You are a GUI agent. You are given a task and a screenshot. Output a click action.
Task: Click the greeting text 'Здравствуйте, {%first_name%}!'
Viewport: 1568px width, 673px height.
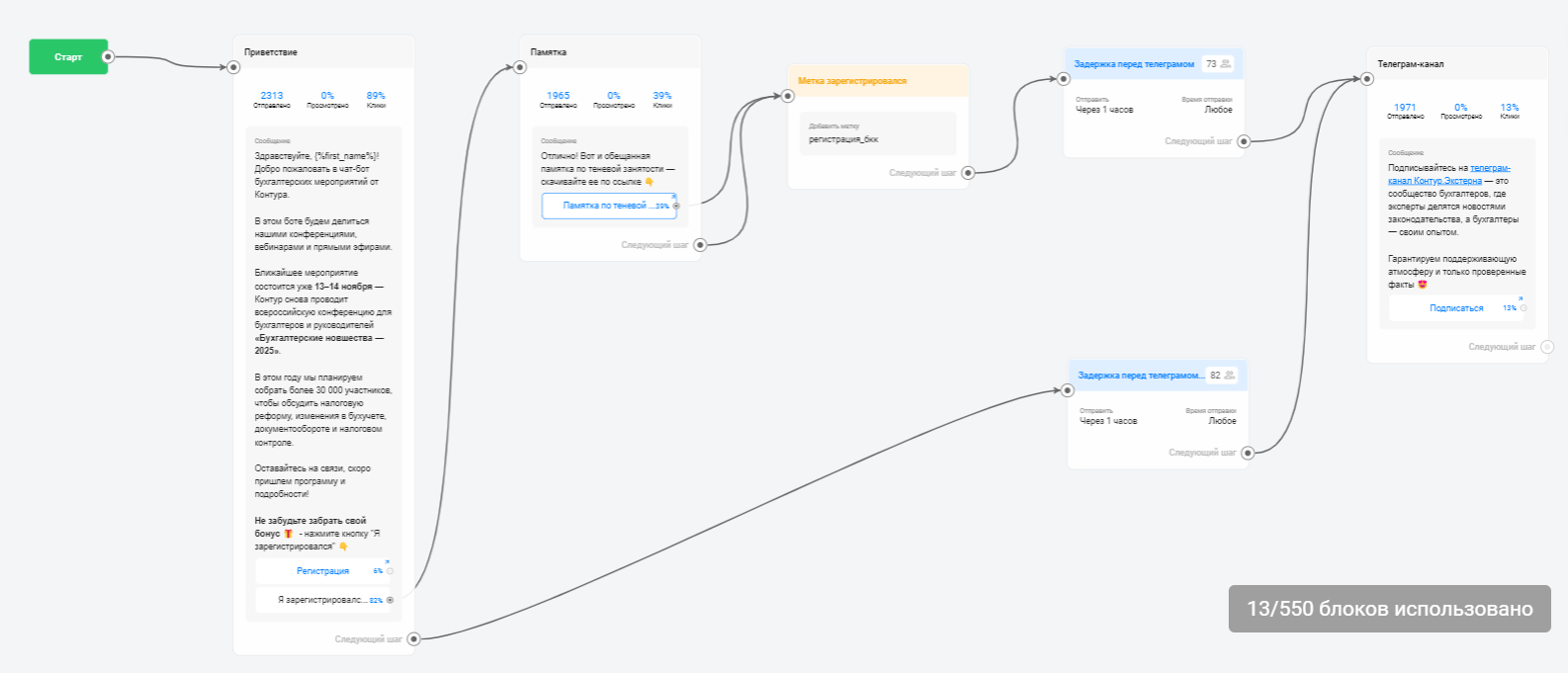(316, 156)
